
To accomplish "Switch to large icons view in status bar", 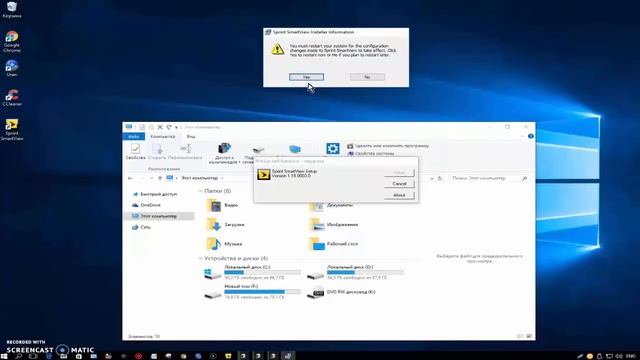I will [529, 336].
